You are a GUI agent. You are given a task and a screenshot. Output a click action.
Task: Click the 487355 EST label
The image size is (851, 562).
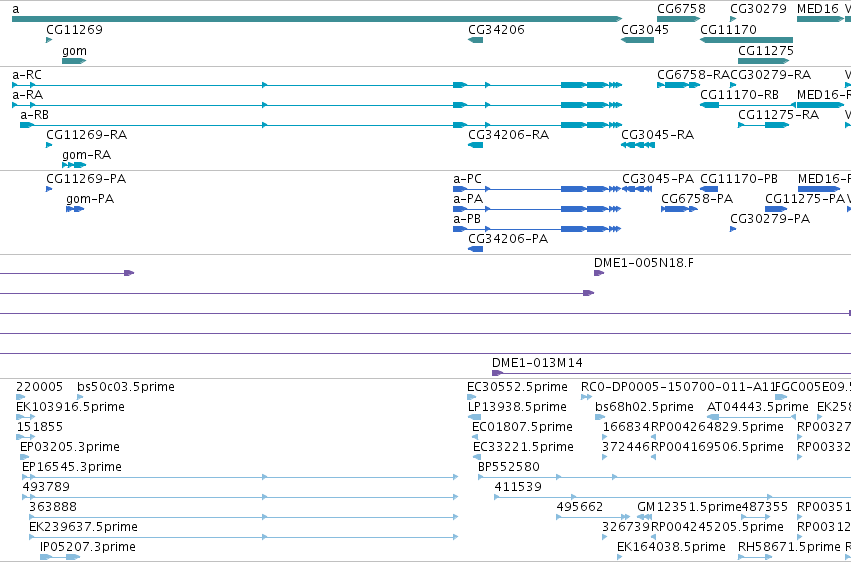(765, 508)
